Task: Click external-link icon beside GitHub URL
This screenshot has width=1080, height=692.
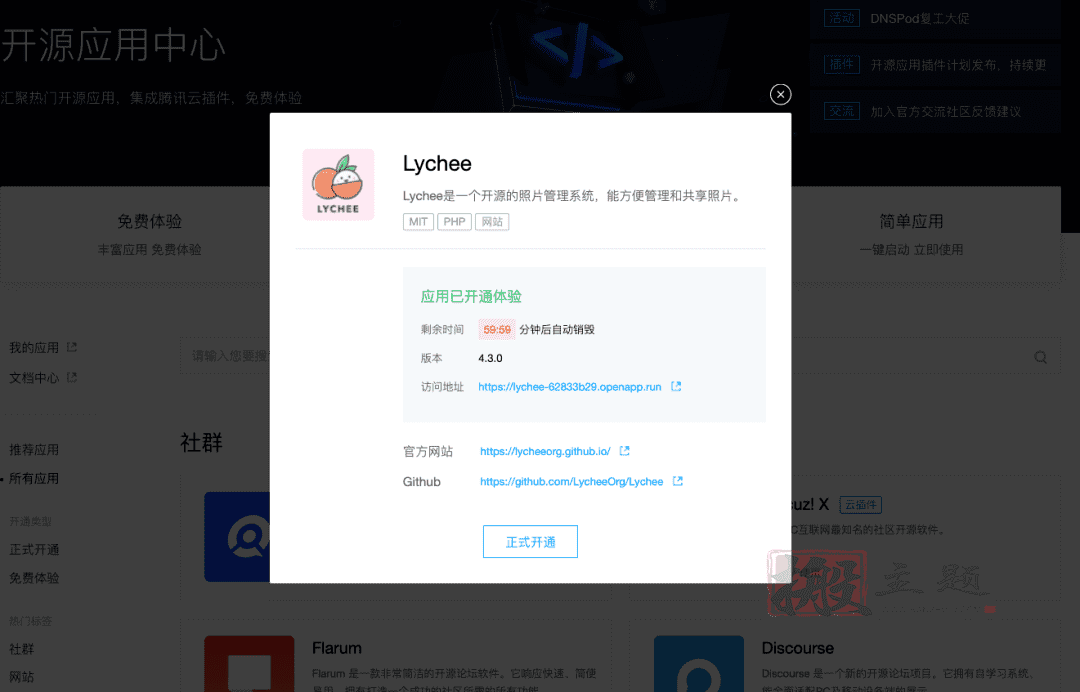Action: (x=678, y=481)
